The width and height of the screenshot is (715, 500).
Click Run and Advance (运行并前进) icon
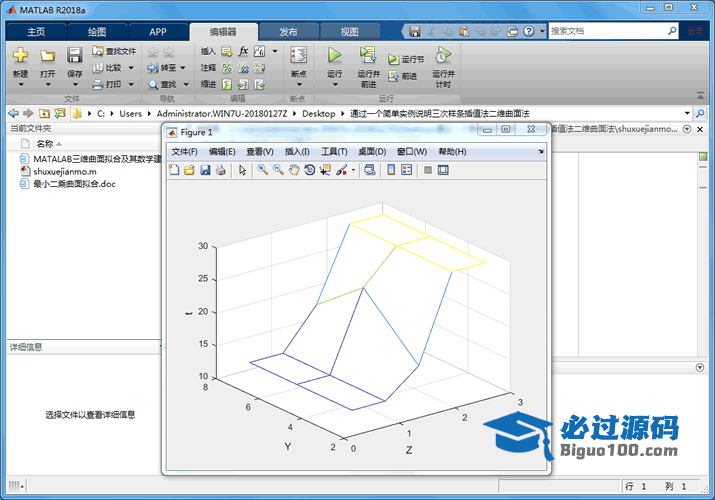point(368,55)
